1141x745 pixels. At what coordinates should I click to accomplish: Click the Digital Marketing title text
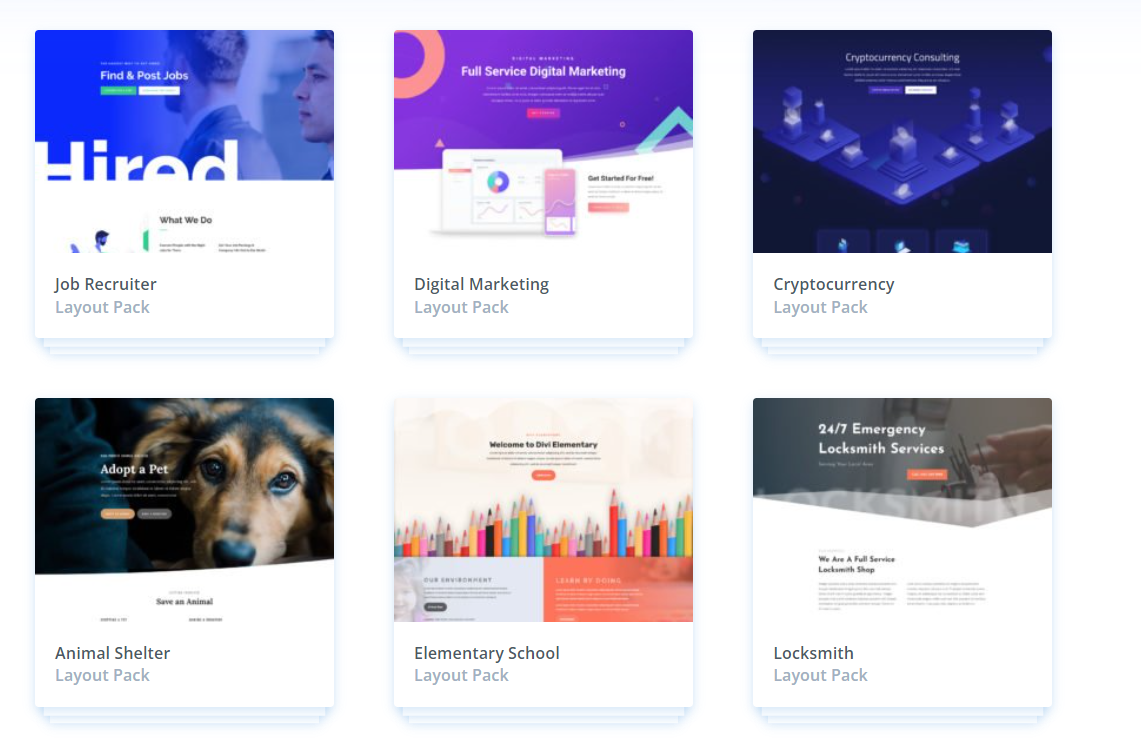482,284
